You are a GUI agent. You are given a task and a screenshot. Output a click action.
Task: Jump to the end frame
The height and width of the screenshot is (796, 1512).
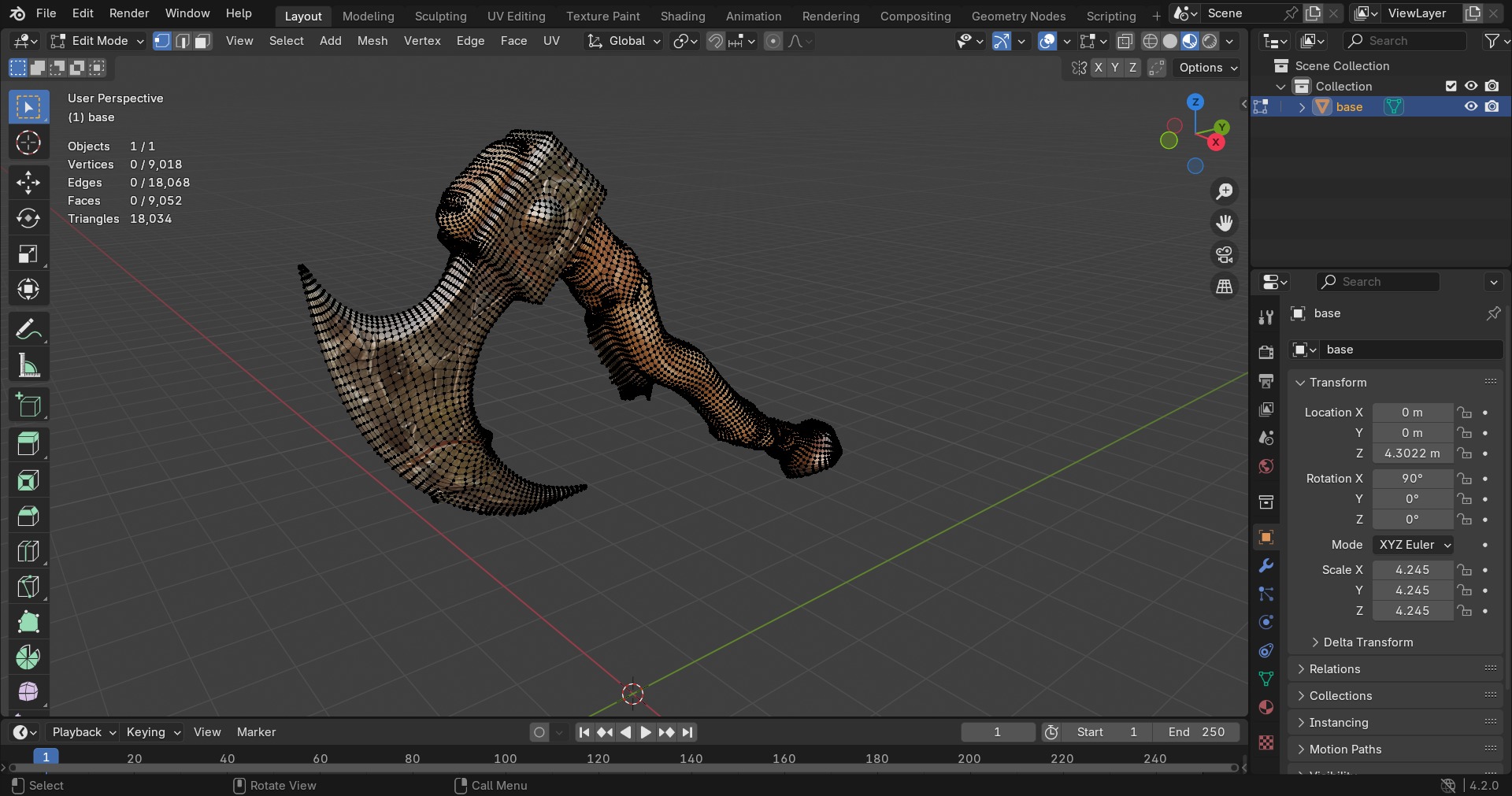pos(687,732)
